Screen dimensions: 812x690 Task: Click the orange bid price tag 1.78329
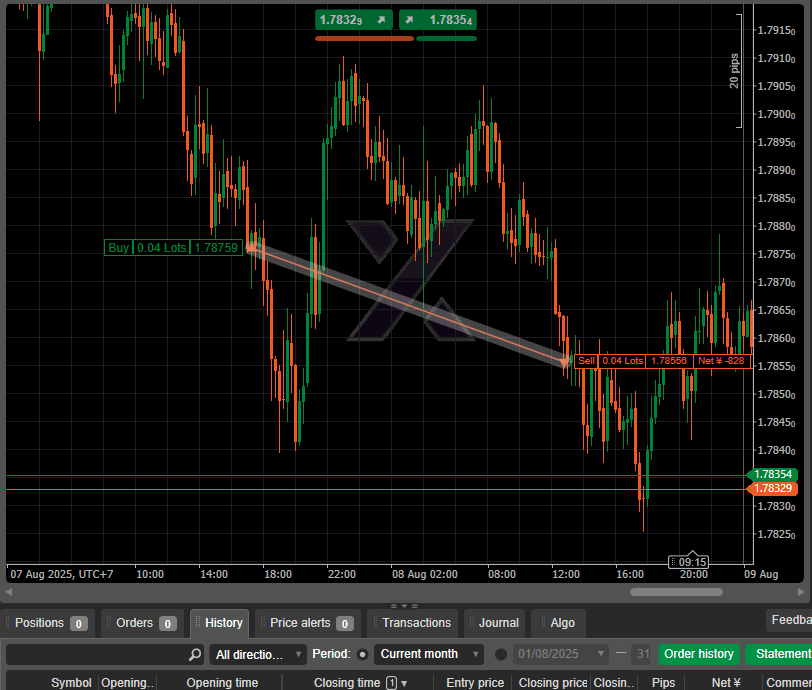[773, 488]
